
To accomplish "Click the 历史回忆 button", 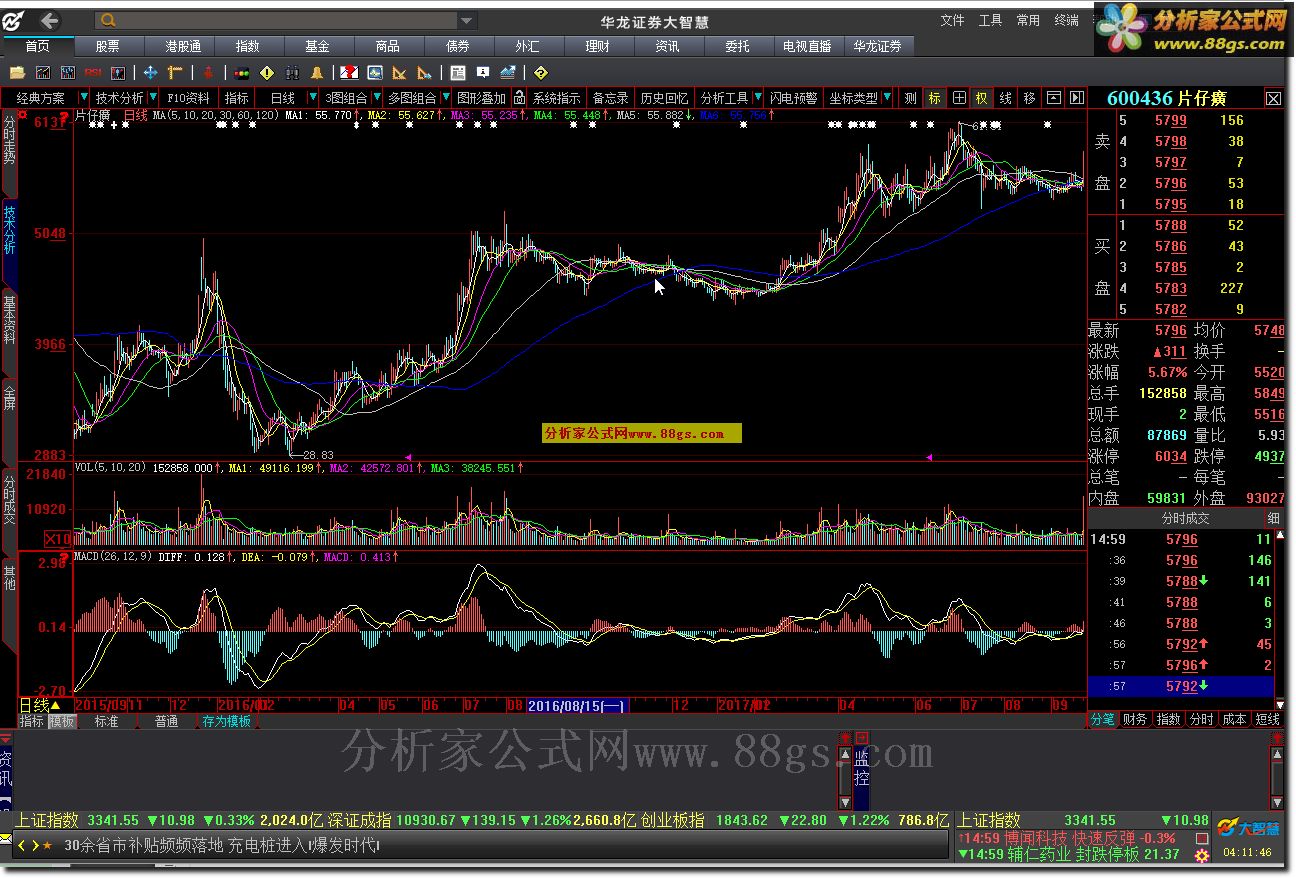I will point(664,98).
